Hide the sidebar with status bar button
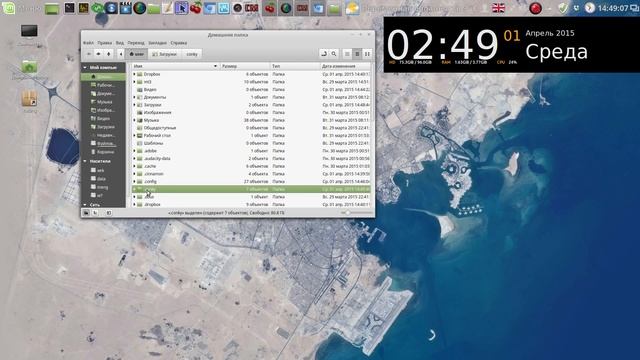640x360 pixels. click(109, 213)
